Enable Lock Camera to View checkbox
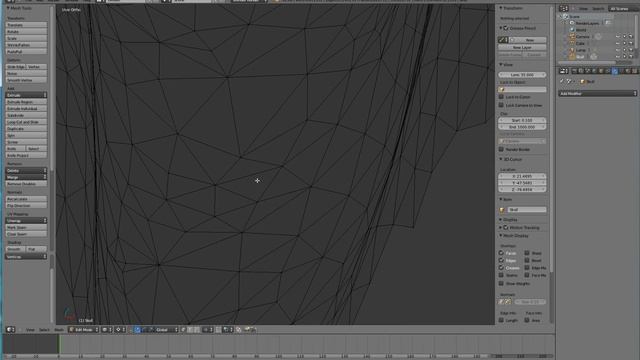The width and height of the screenshot is (640, 360). click(x=501, y=105)
